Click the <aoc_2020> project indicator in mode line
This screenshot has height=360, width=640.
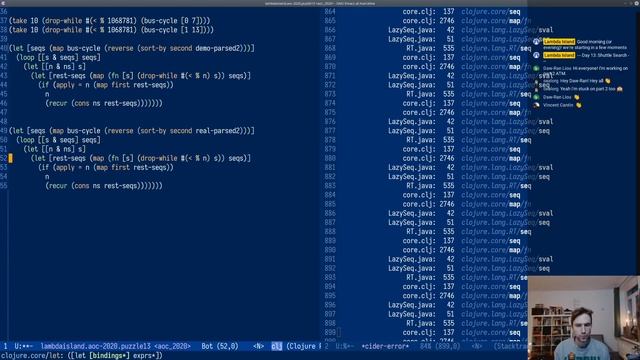pos(172,346)
